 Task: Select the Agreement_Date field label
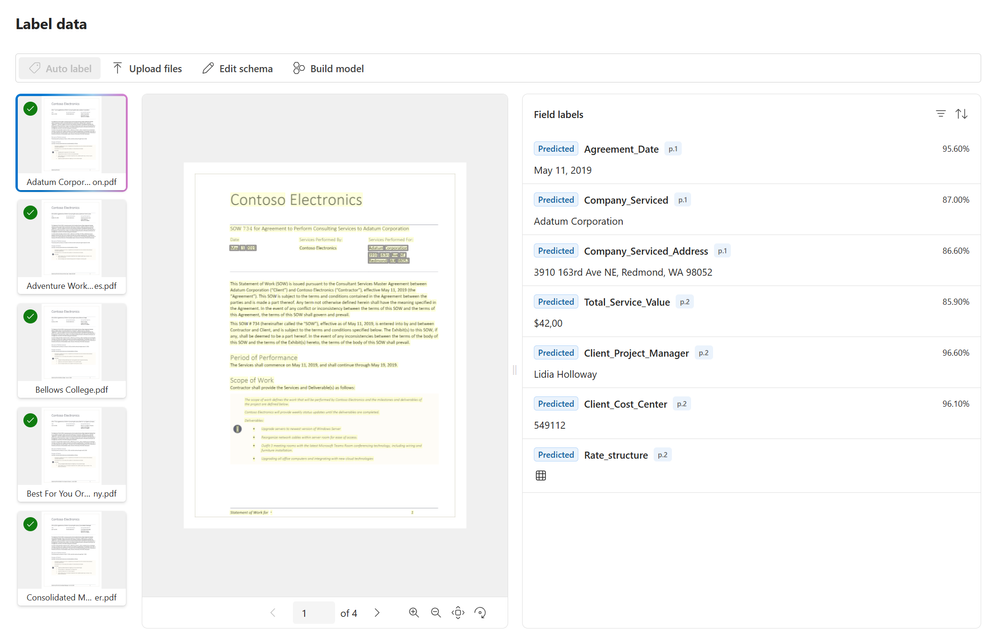(x=621, y=149)
